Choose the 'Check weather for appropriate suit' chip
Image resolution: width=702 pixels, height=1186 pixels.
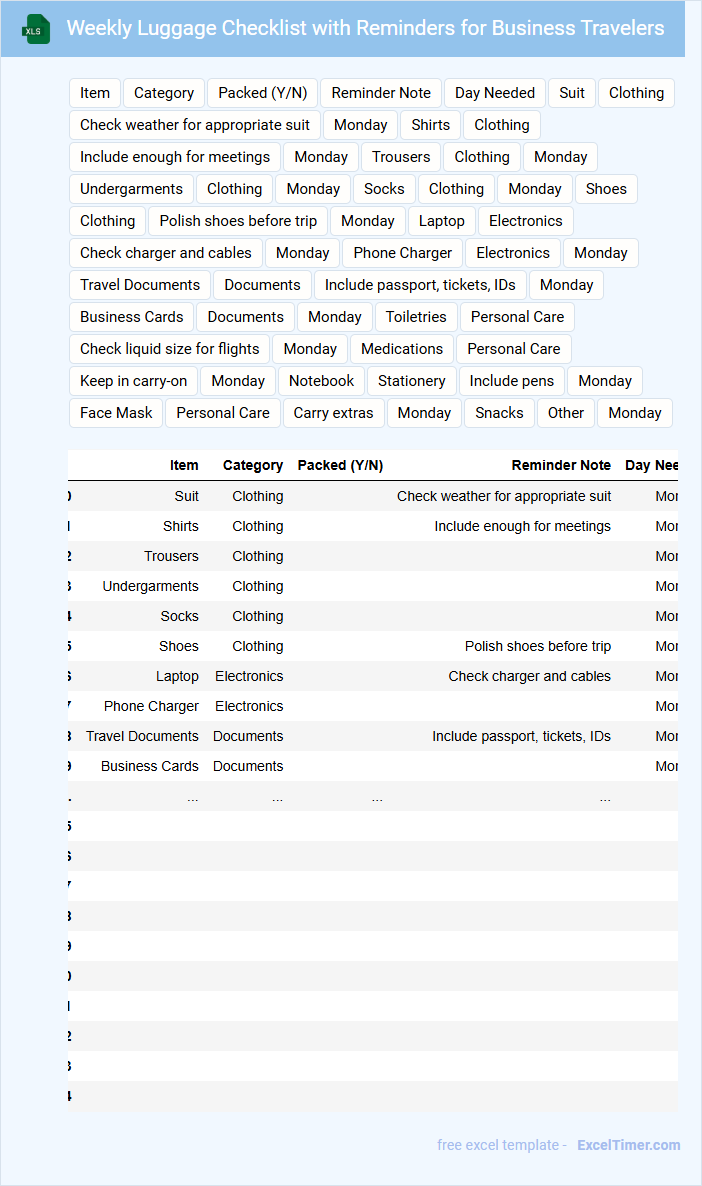(195, 125)
